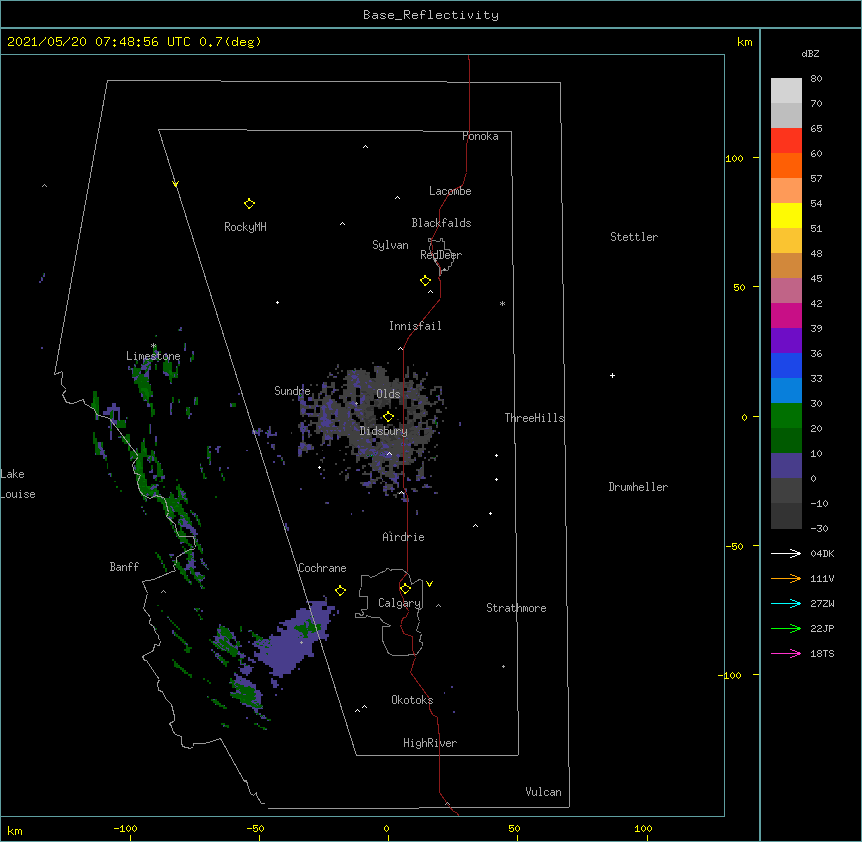Click the yellow station marker near RockyMH

point(249,204)
